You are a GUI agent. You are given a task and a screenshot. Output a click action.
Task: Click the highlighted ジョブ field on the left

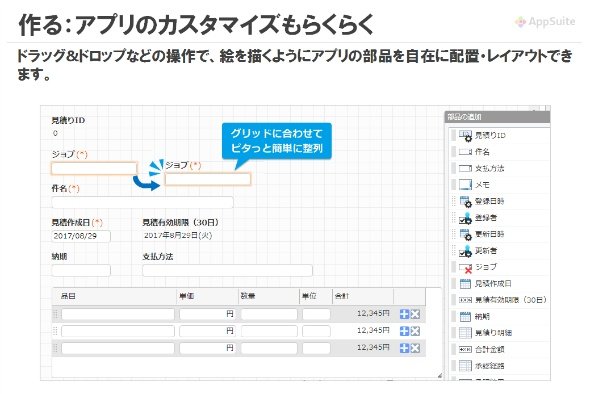[x=94, y=168]
